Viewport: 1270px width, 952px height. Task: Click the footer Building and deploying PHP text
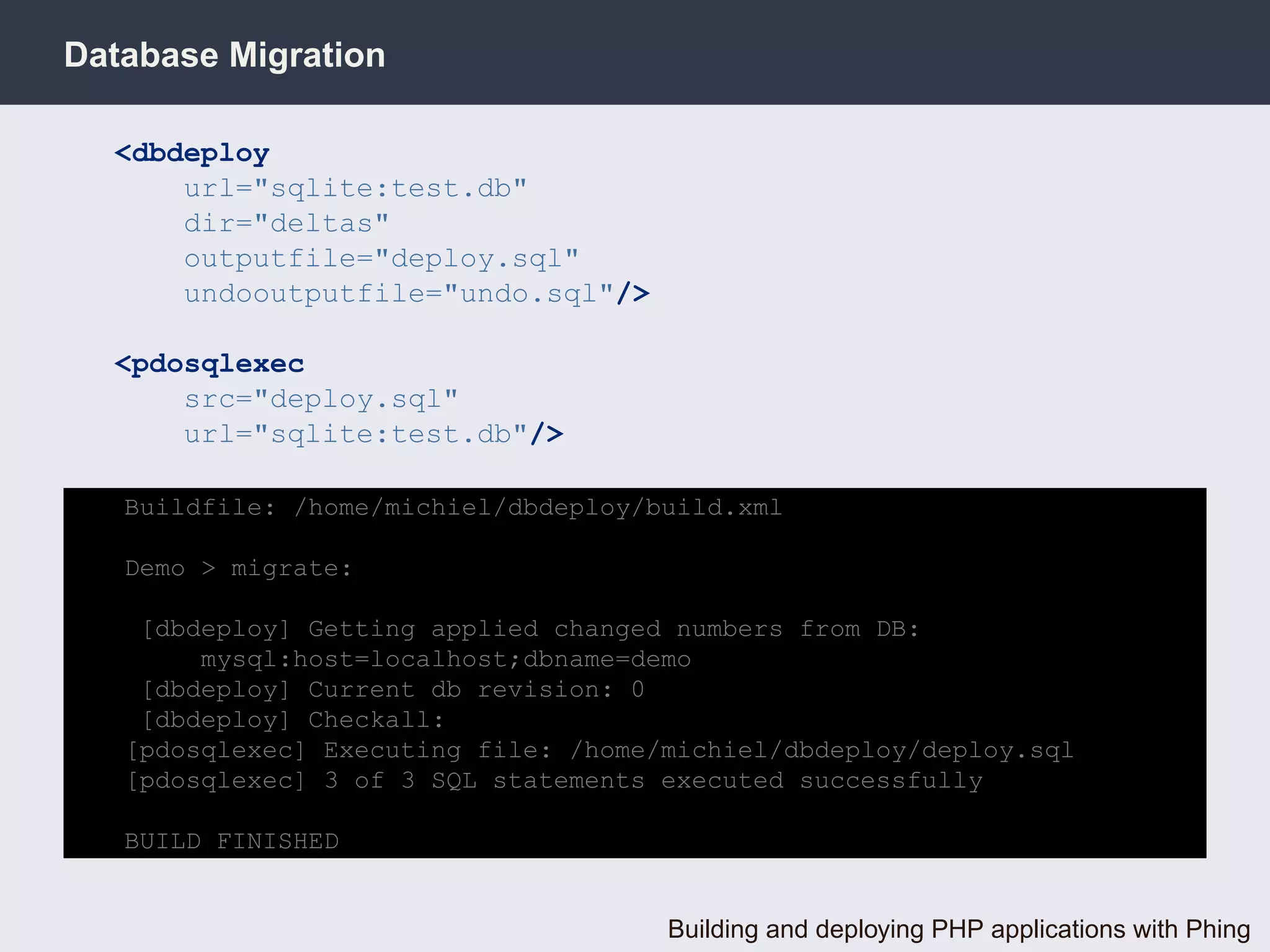pyautogui.click(x=958, y=930)
